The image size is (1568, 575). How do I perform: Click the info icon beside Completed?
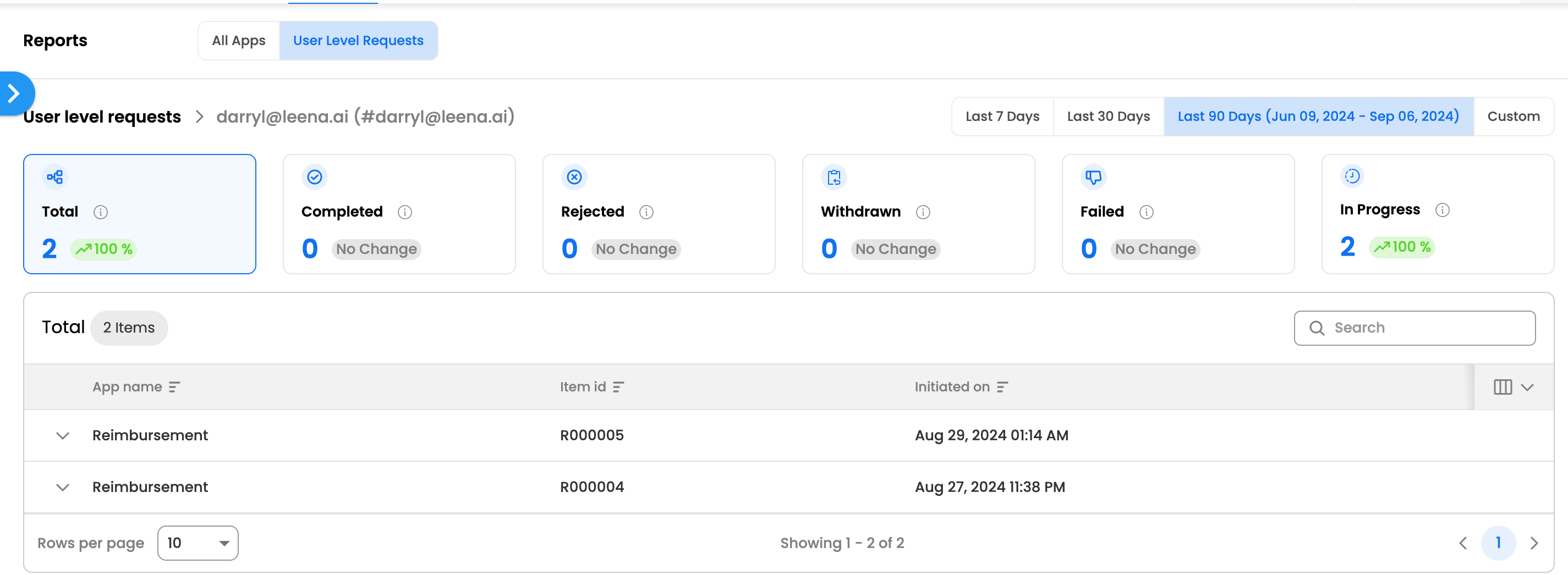(405, 212)
